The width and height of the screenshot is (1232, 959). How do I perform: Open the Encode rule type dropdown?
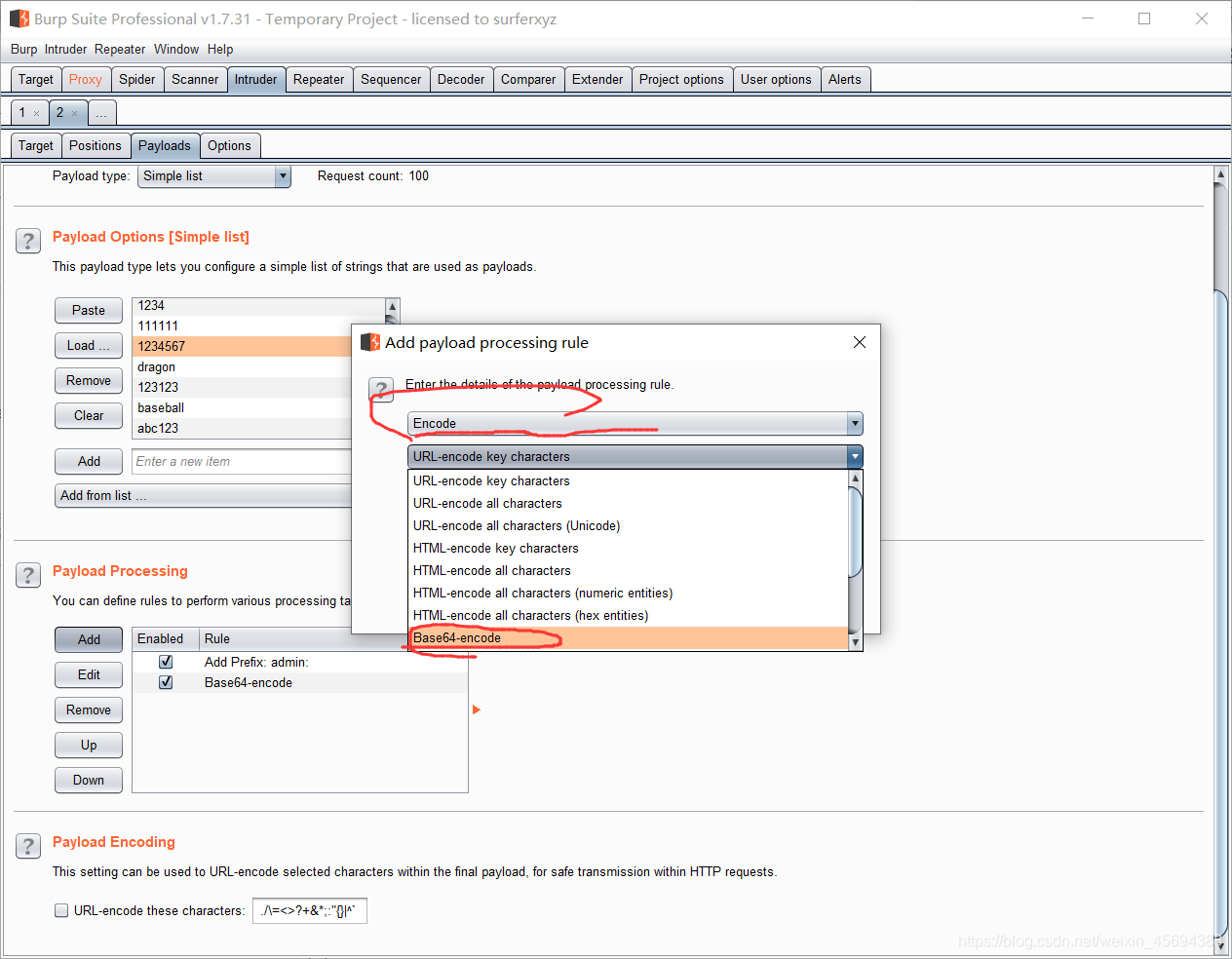635,423
